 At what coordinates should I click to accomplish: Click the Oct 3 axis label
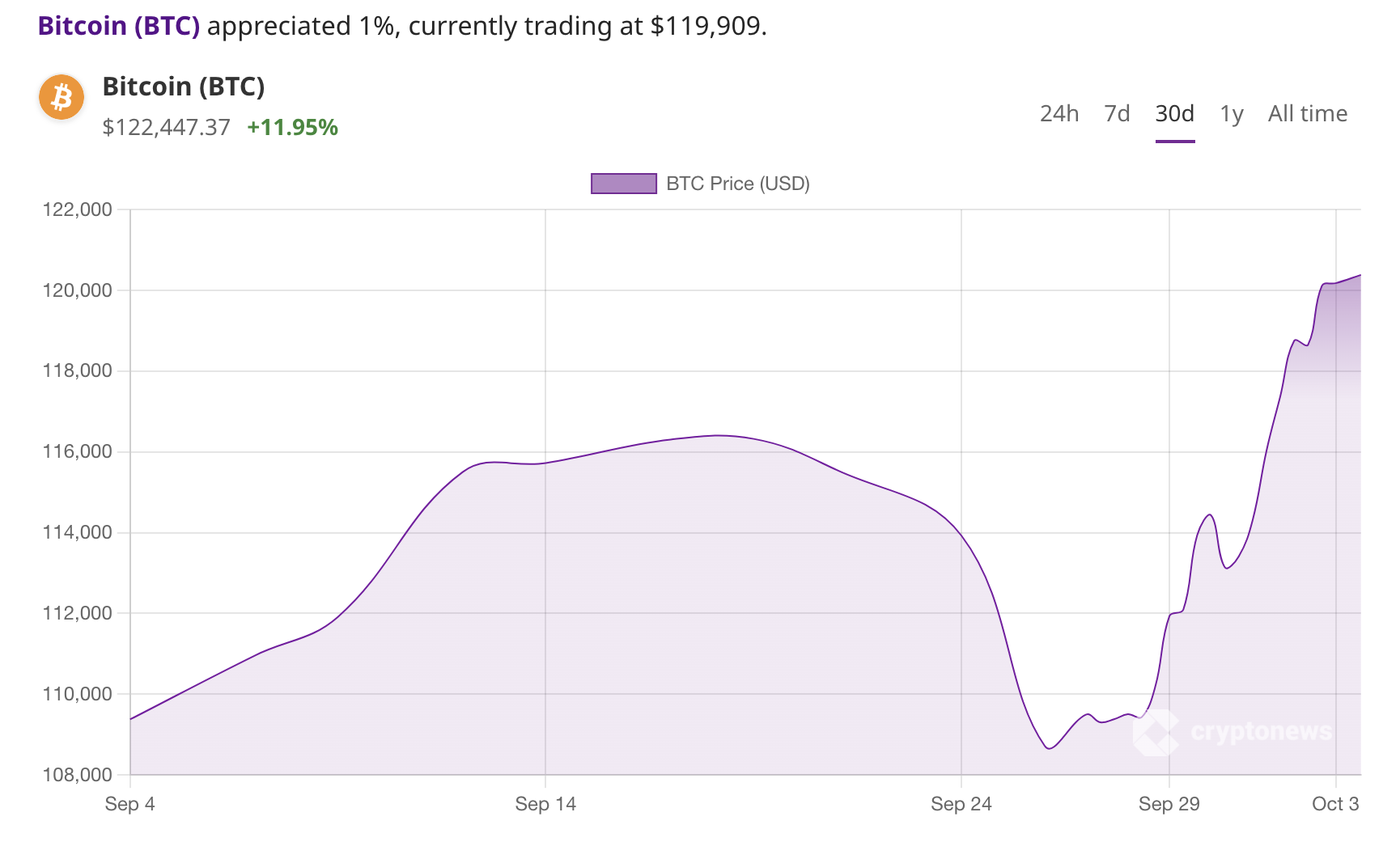coord(1335,804)
